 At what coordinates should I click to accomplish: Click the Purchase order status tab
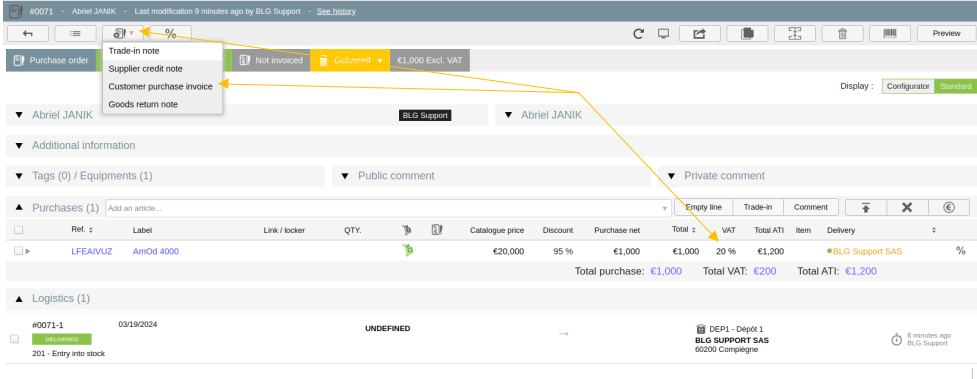click(51, 60)
